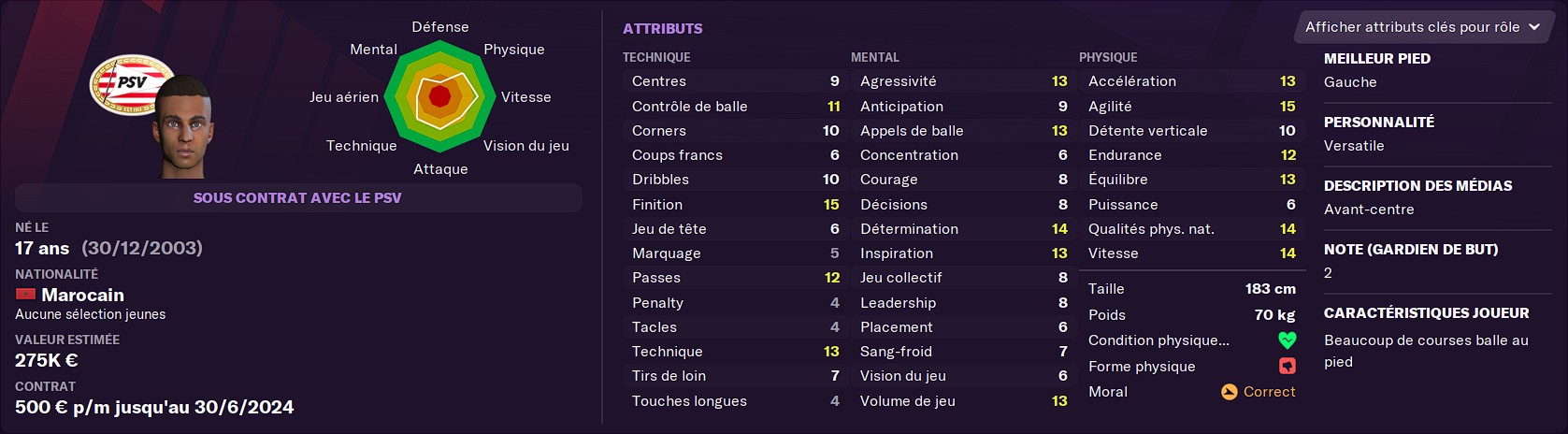
Task: Click the PSV club badge icon
Action: [131, 85]
